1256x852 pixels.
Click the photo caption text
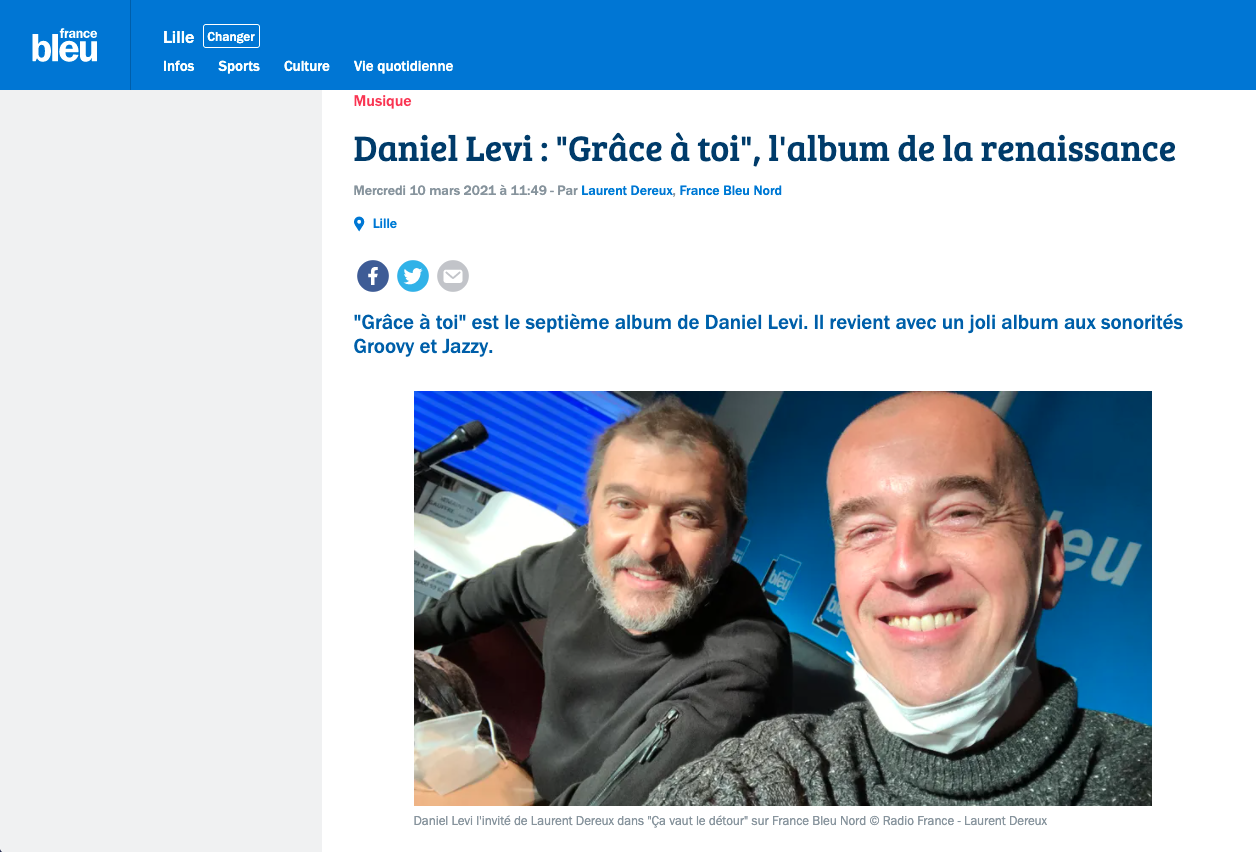click(730, 821)
